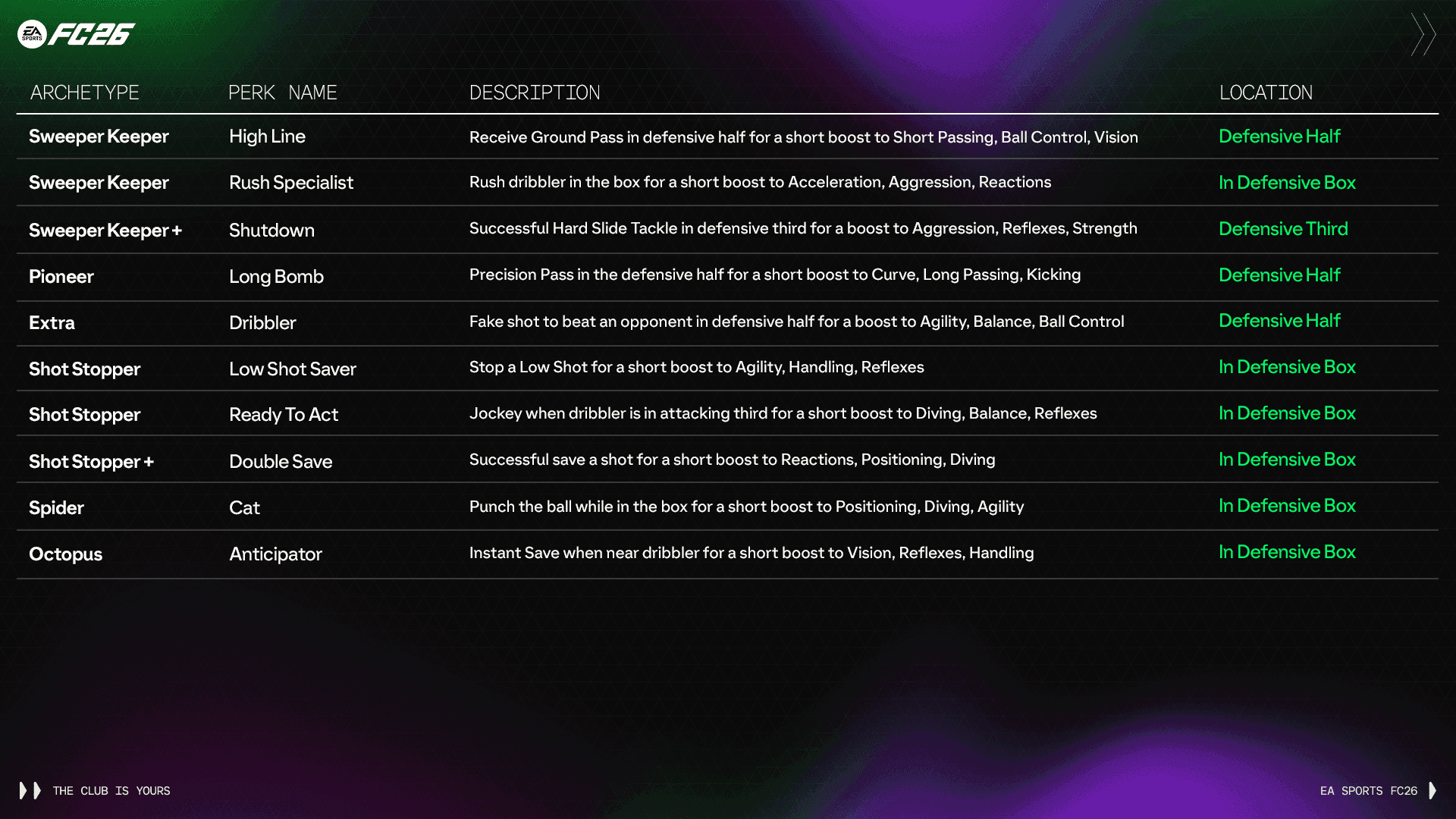The width and height of the screenshot is (1456, 819).
Task: Click the Spider archetype
Action: 56,508
